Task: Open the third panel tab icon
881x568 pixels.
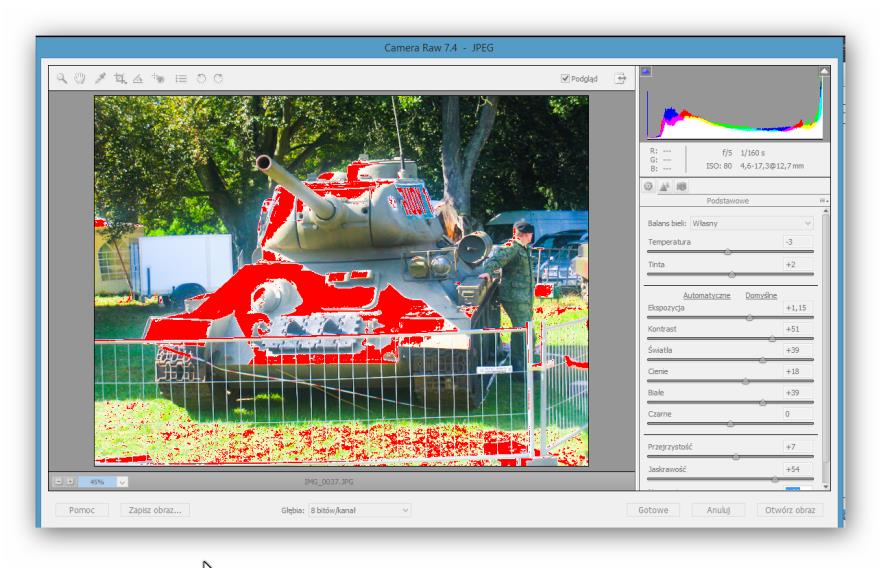Action: 682,187
